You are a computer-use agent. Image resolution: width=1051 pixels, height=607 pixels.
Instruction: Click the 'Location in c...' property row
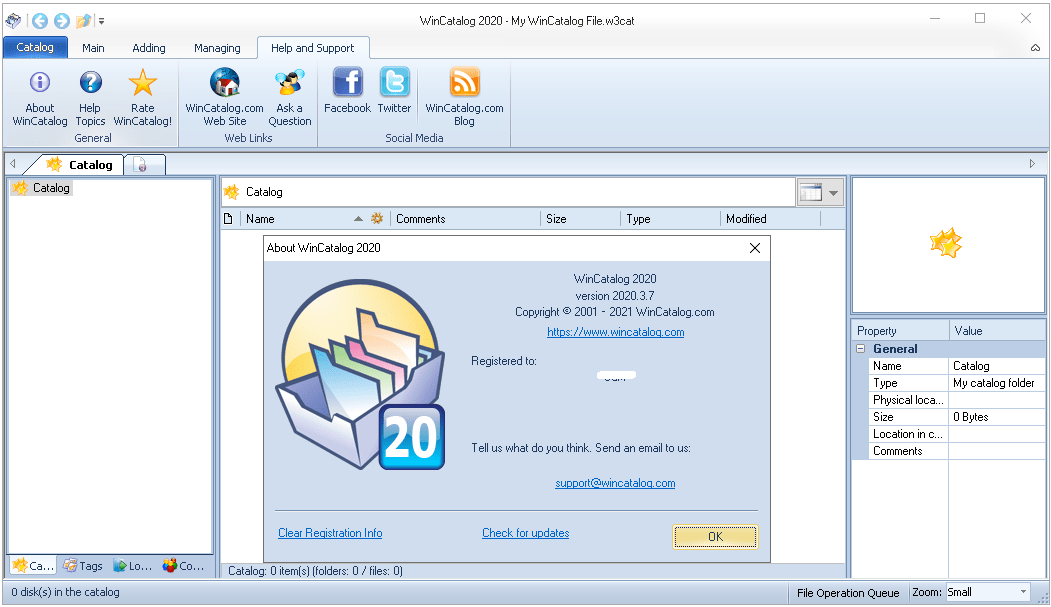pyautogui.click(x=956, y=433)
